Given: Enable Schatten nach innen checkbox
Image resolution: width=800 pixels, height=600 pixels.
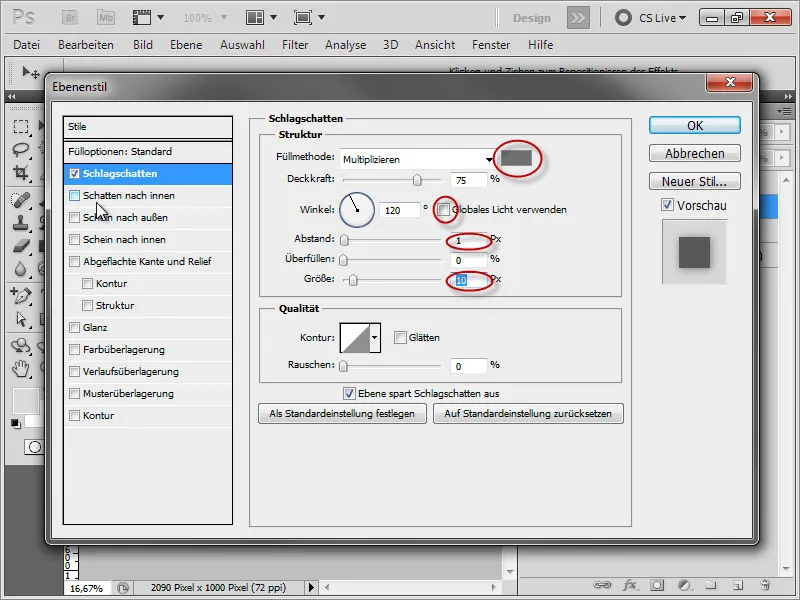Looking at the screenshot, I should point(74,195).
